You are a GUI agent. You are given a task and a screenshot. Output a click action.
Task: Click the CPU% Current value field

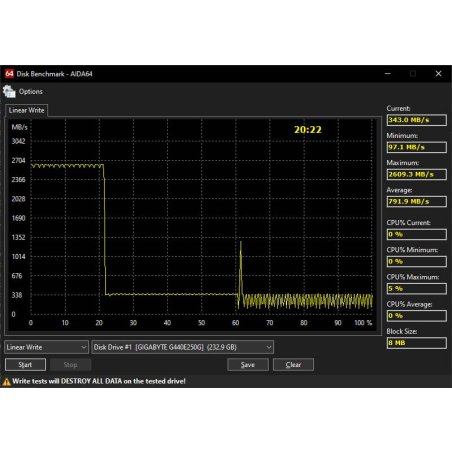tap(416, 234)
